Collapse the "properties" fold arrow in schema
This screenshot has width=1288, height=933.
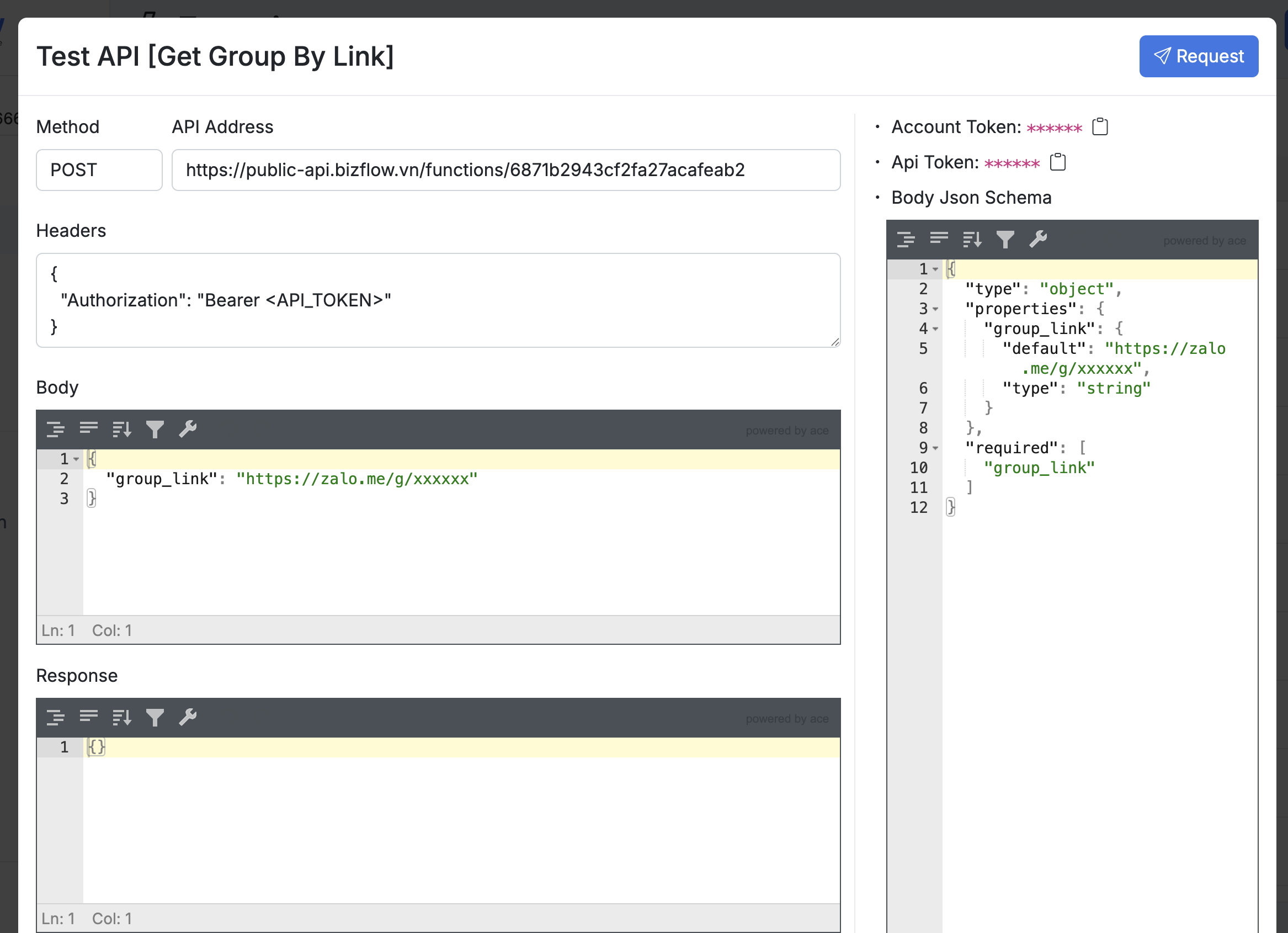coord(935,309)
